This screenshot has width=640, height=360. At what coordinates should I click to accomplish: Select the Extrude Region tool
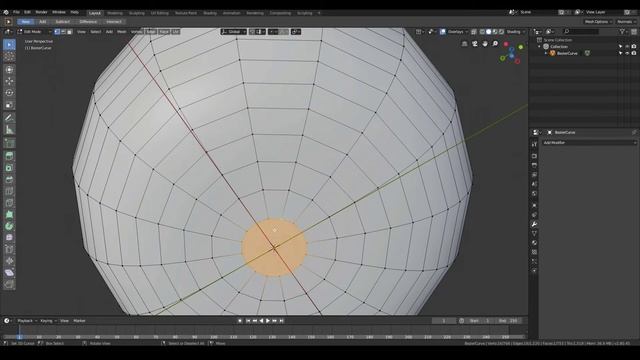[9, 156]
